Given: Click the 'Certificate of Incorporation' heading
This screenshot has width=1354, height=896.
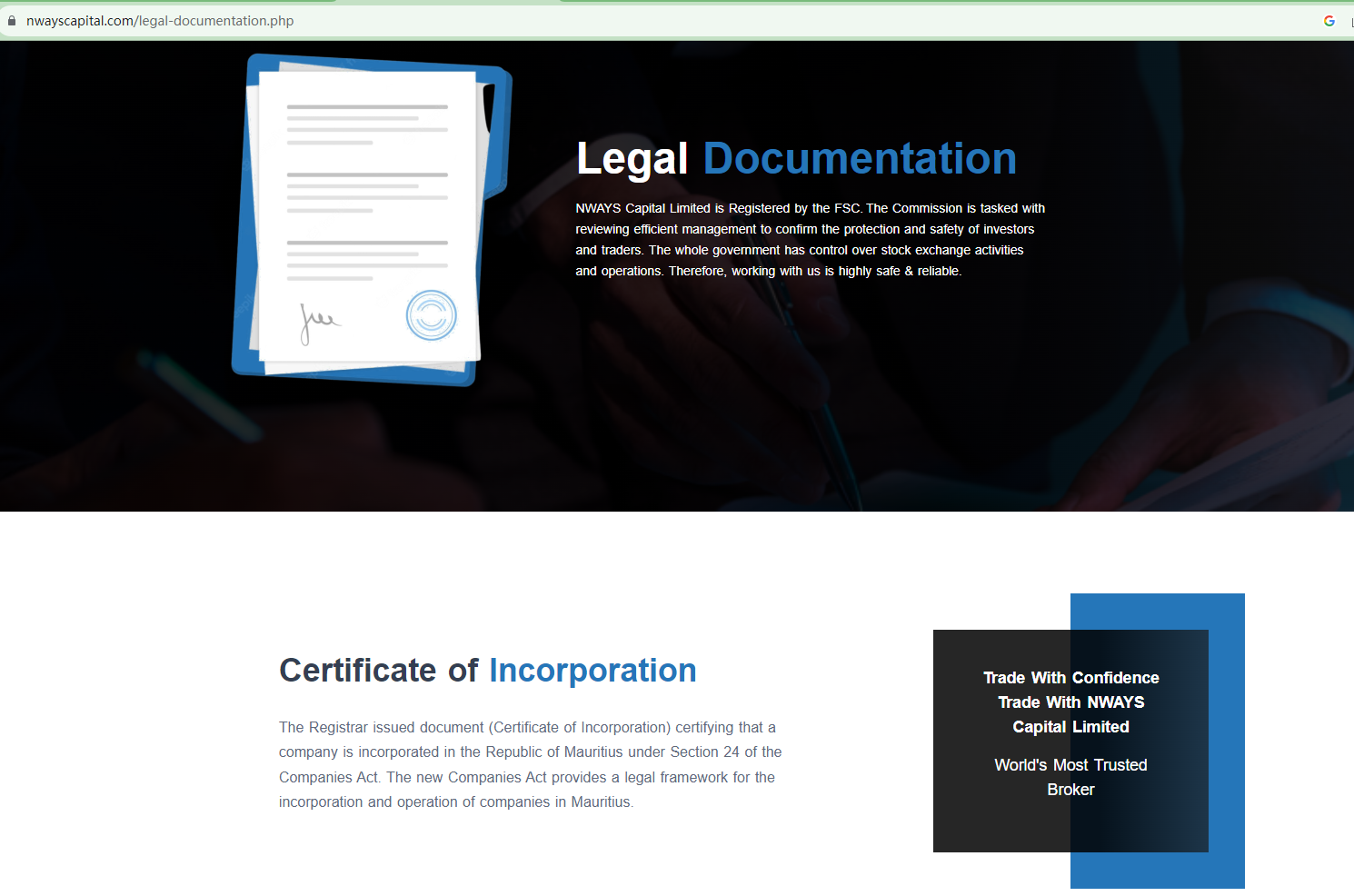Looking at the screenshot, I should pos(488,671).
